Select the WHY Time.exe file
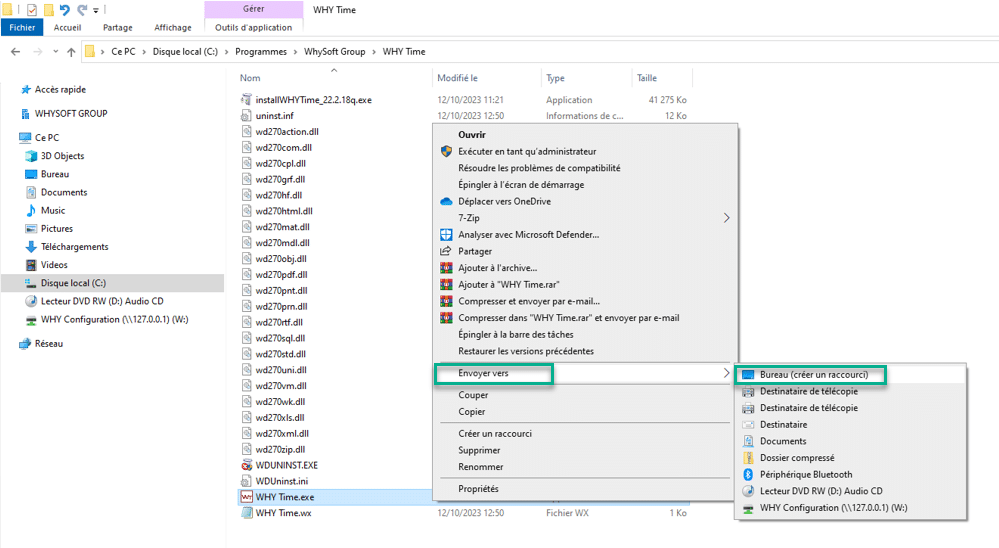999x548 pixels. click(285, 497)
